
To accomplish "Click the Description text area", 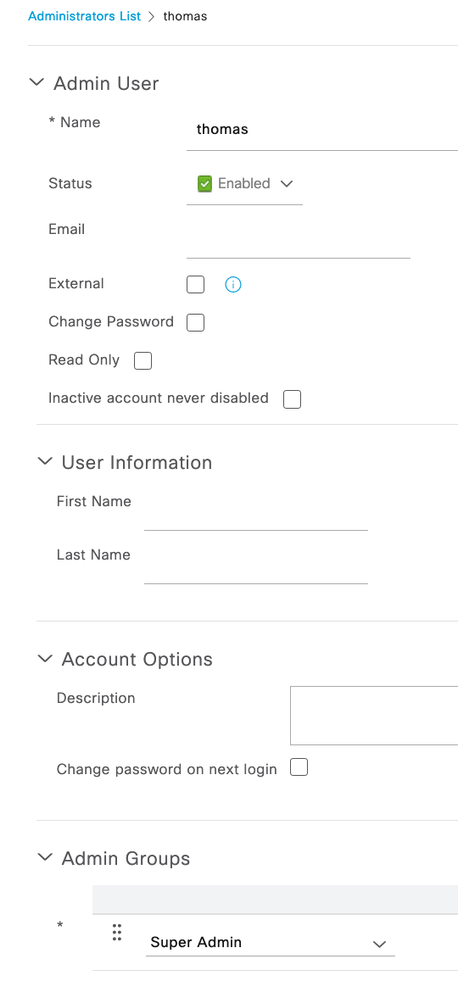I will [x=374, y=715].
